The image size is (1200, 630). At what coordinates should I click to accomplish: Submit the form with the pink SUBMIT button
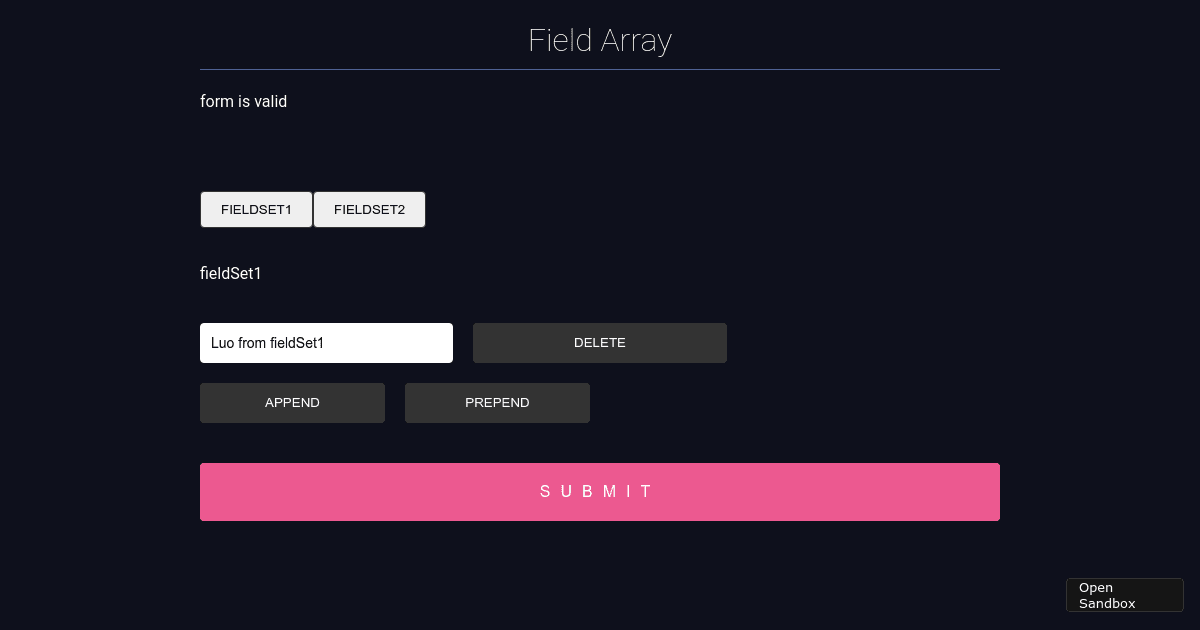pos(600,492)
